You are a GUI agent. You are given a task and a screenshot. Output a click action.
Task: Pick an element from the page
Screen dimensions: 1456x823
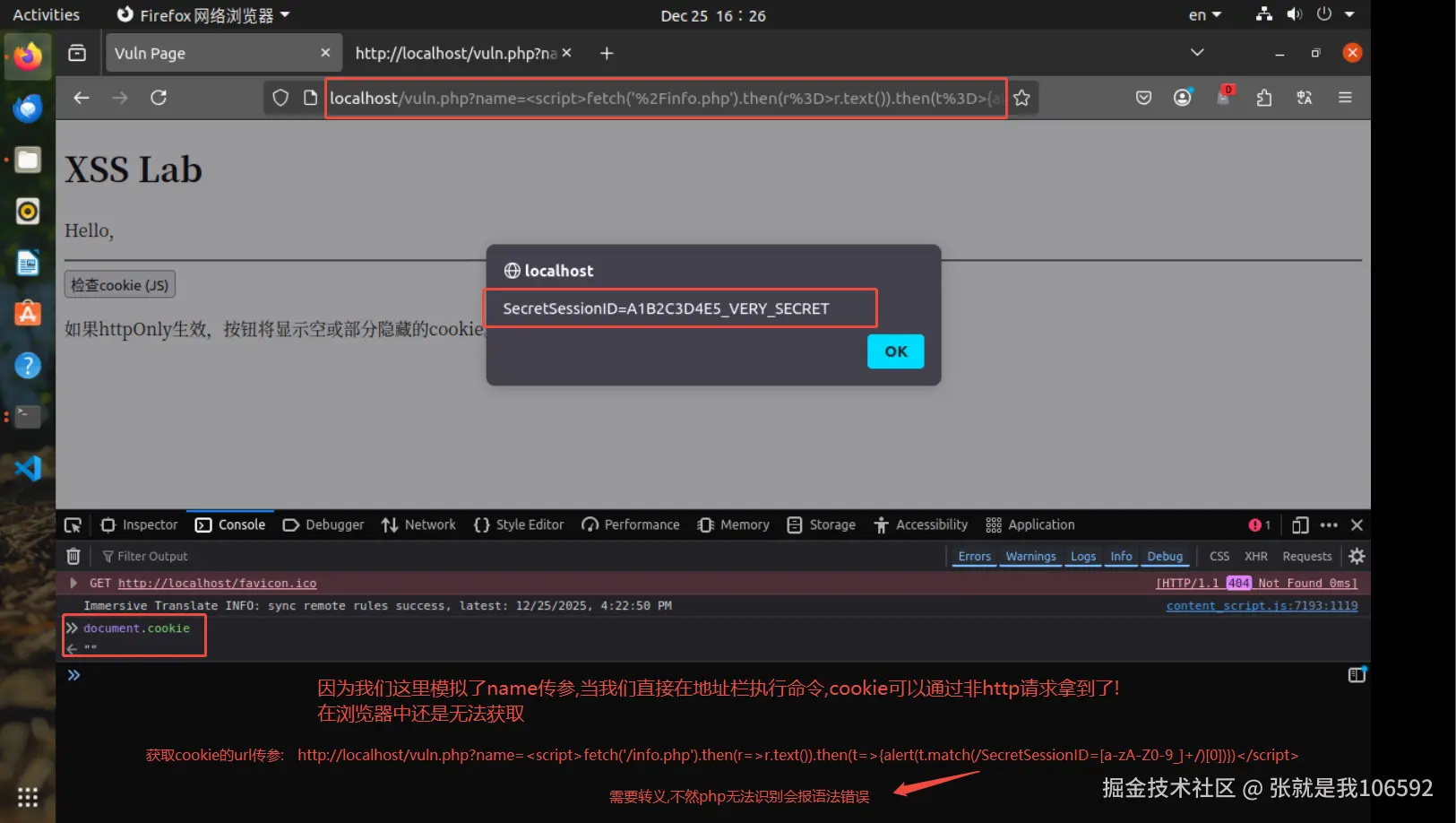coord(73,525)
